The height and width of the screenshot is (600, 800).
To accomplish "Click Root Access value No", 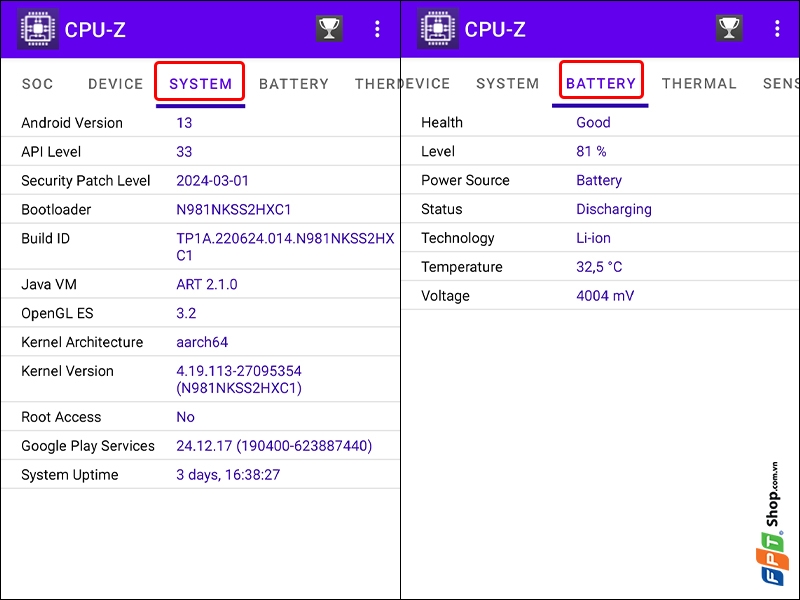I will pos(185,417).
